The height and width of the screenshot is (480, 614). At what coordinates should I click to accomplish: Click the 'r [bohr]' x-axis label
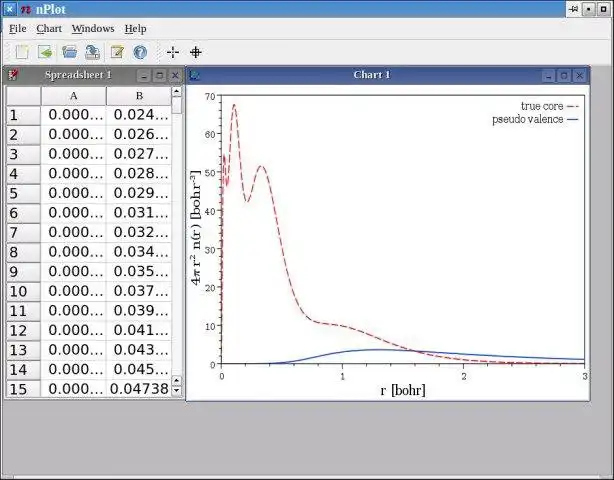point(403,390)
